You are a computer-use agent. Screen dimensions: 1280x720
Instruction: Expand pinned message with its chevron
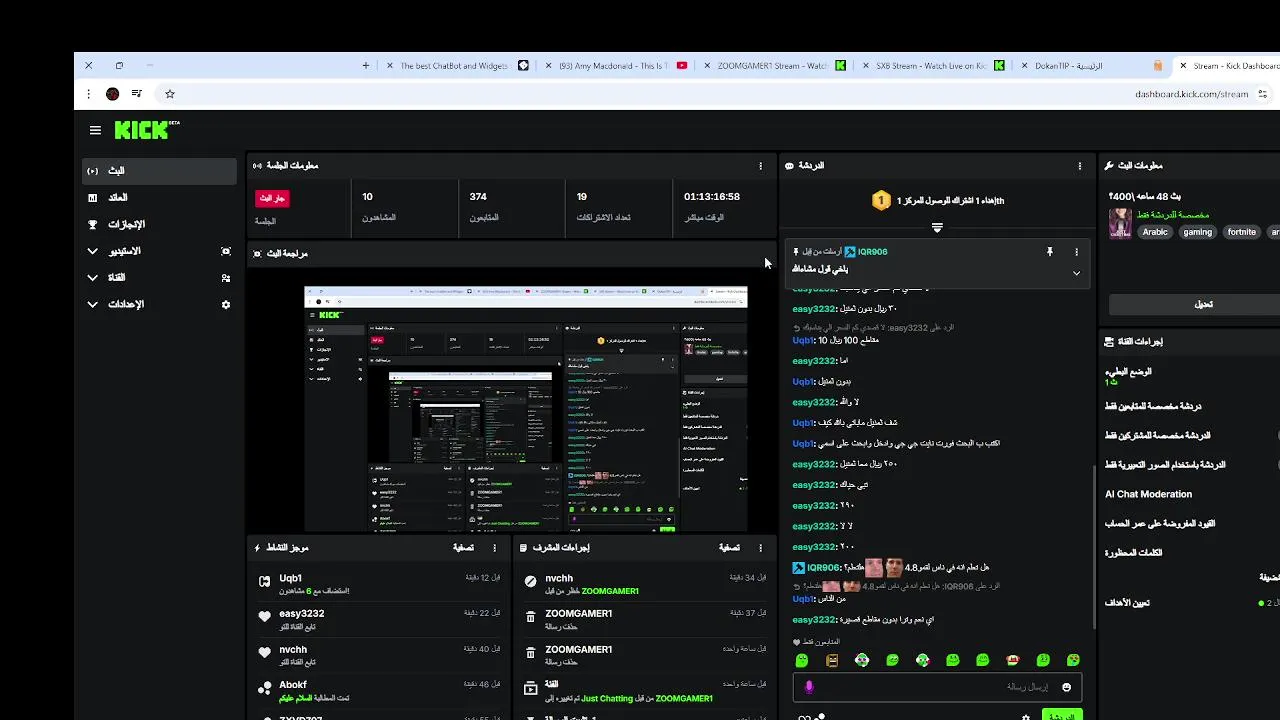pyautogui.click(x=1077, y=273)
